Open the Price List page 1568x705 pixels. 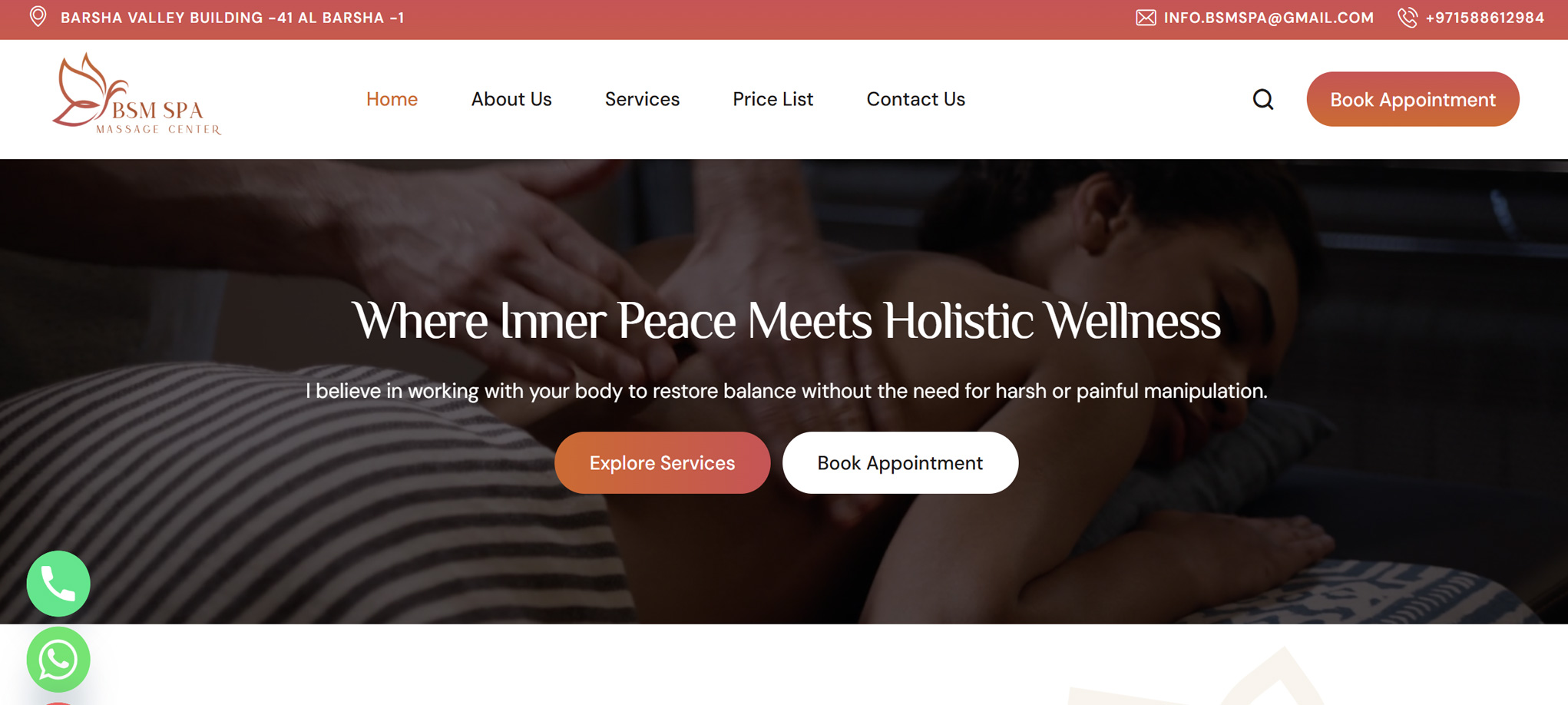point(772,99)
